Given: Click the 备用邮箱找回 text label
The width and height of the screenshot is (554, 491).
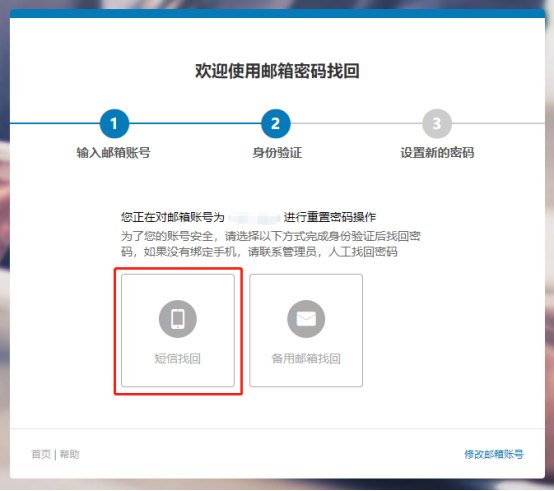Looking at the screenshot, I should point(306,359).
